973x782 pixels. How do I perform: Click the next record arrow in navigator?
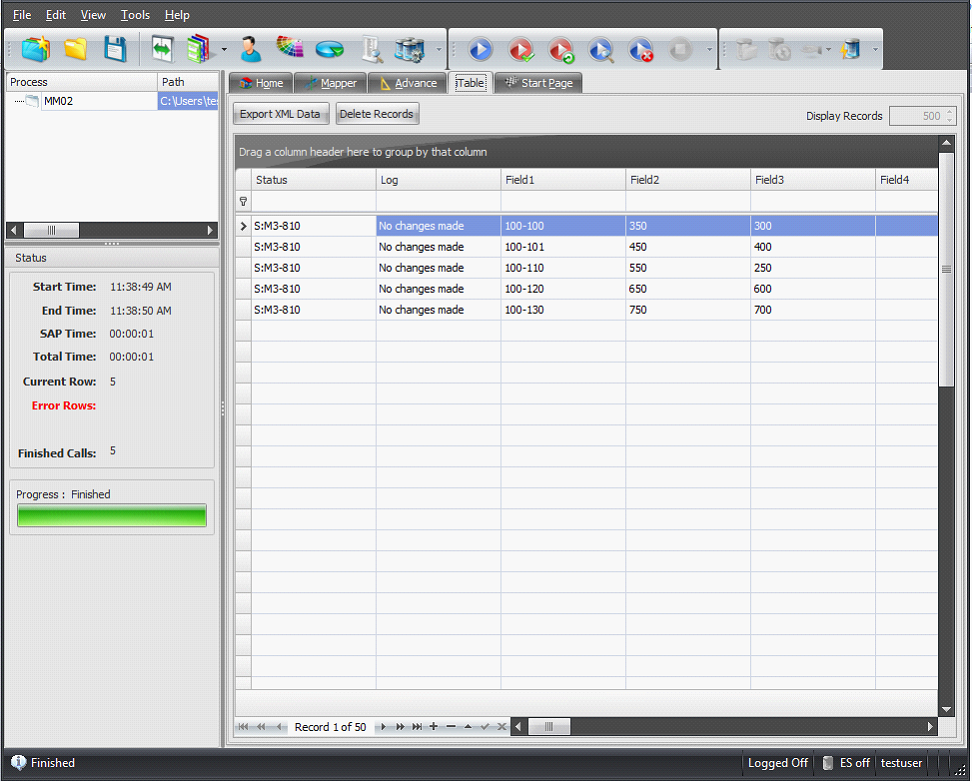383,727
